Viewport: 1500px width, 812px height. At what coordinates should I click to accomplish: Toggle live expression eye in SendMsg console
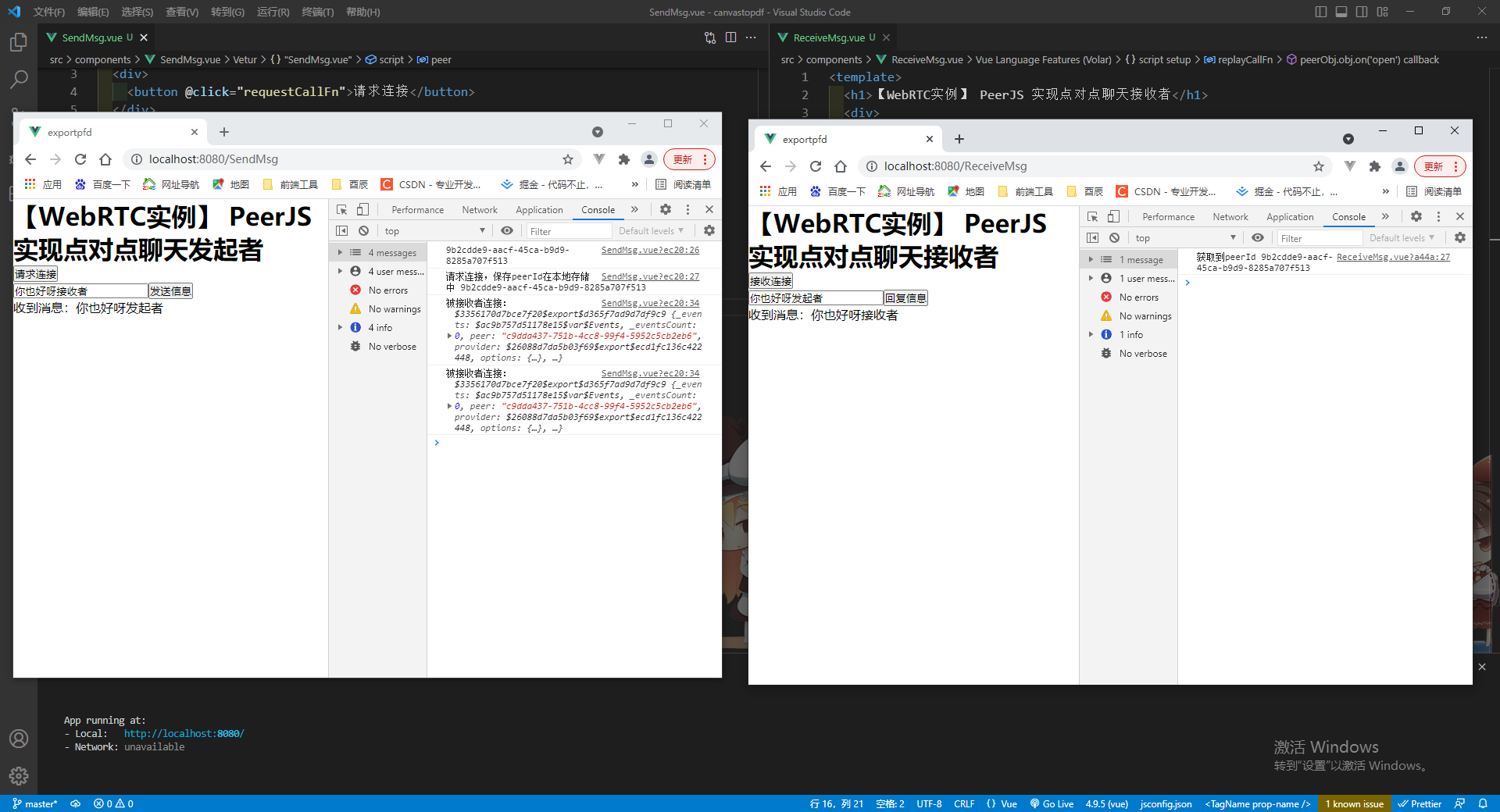pyautogui.click(x=507, y=231)
